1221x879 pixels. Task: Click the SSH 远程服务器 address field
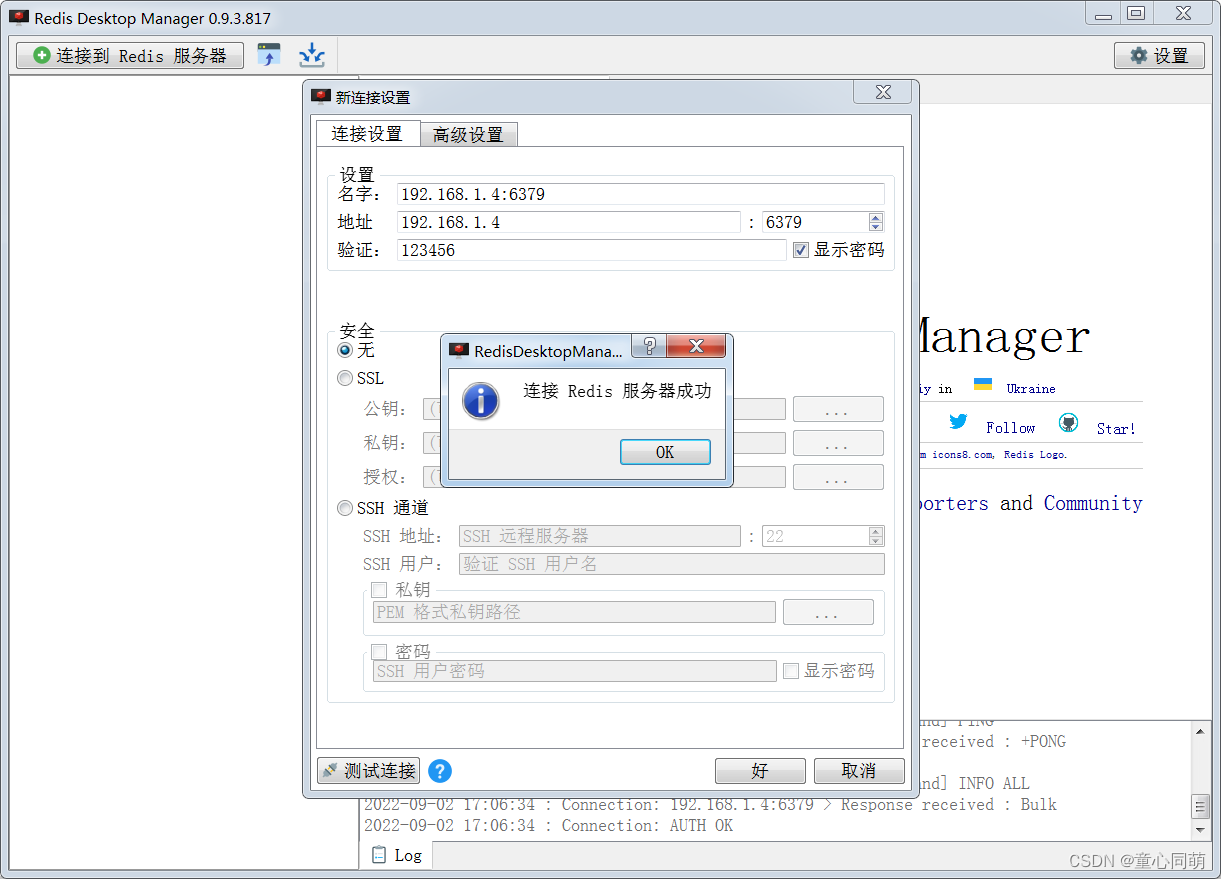tap(600, 536)
